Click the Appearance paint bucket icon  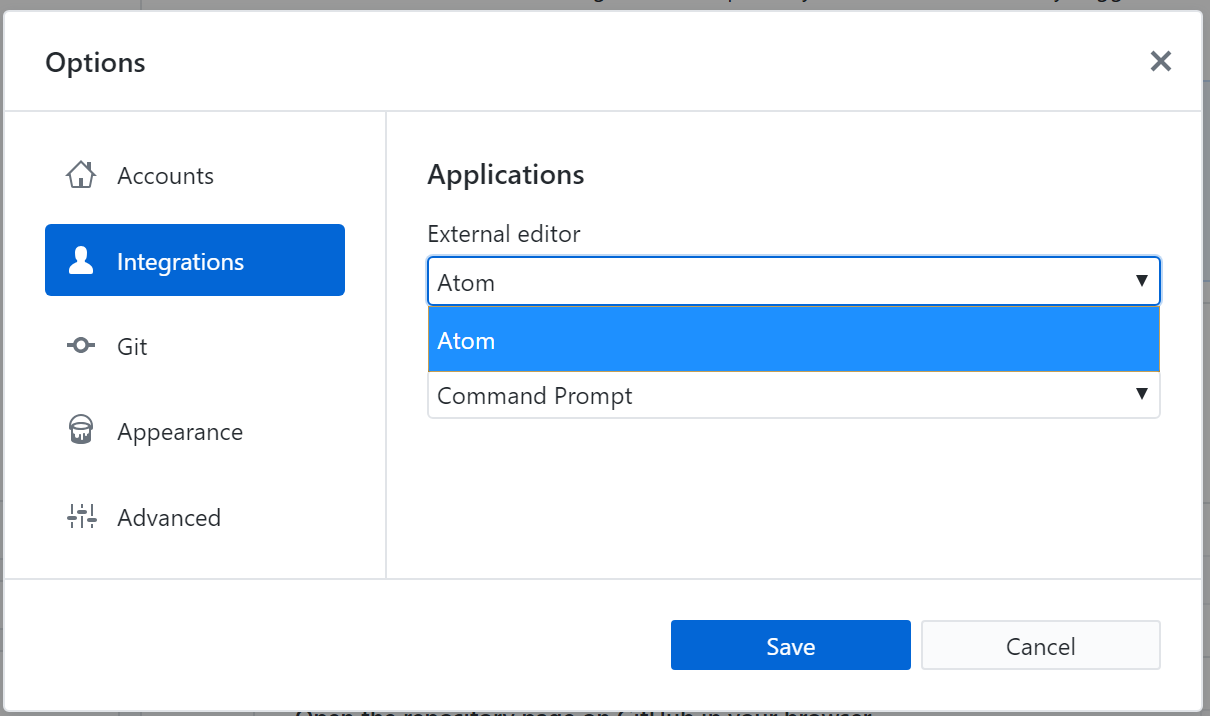(80, 431)
